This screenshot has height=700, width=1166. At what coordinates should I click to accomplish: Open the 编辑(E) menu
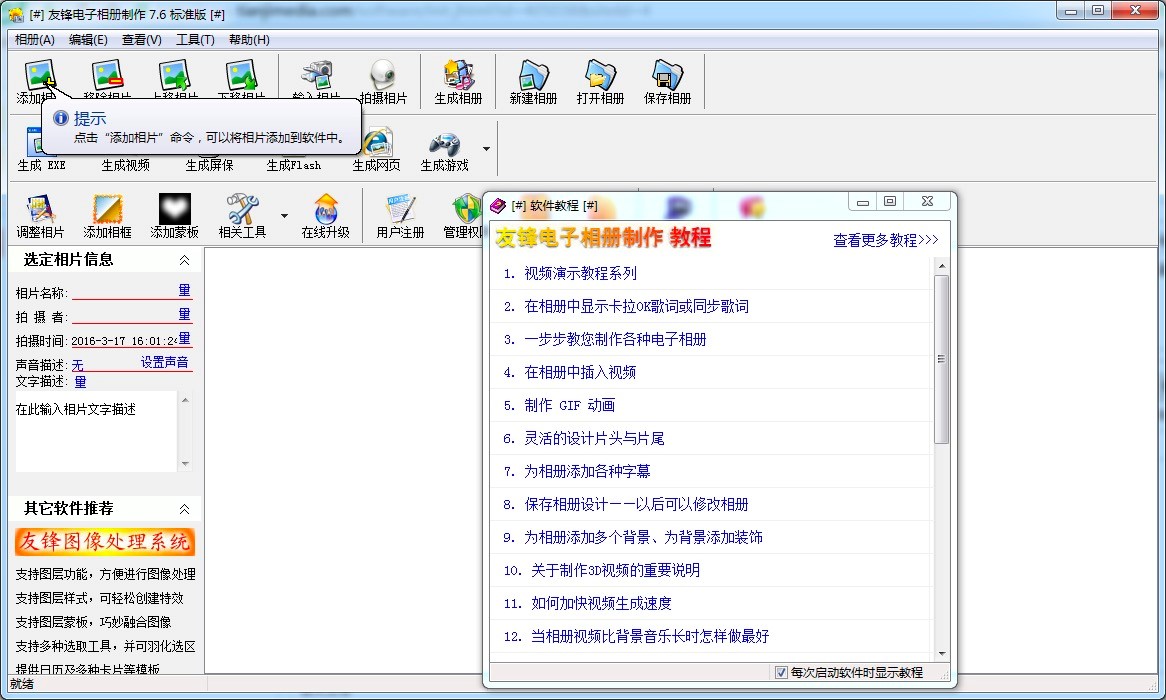point(88,39)
